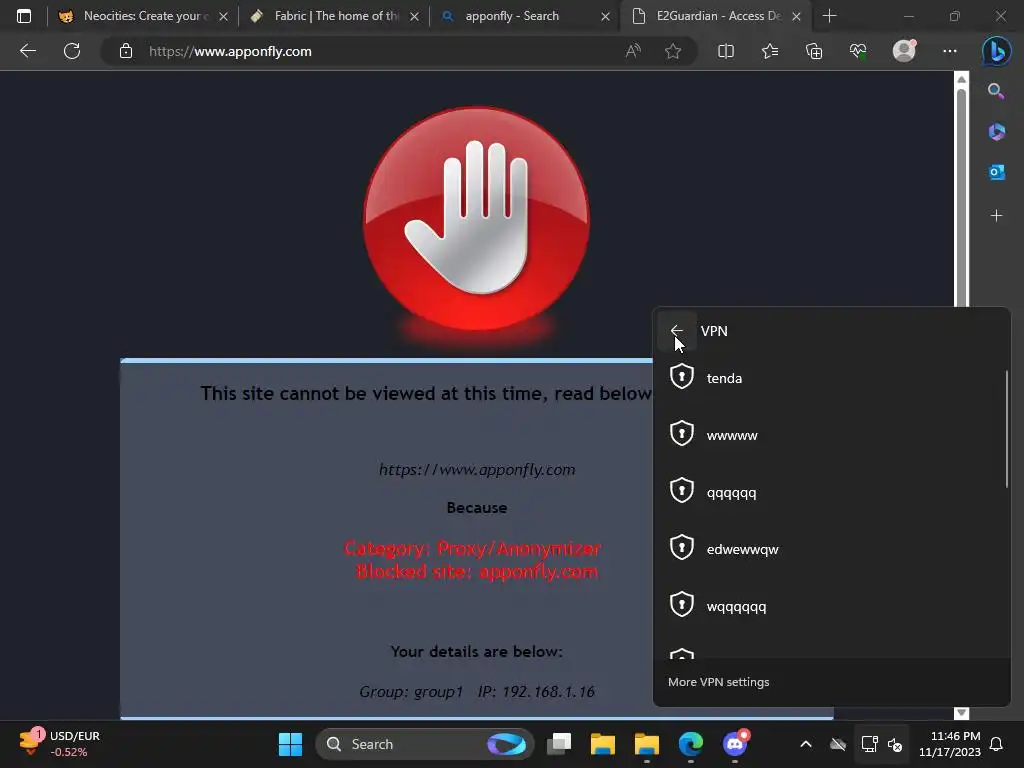Click the page scroll down arrow
This screenshot has height=768, width=1024.
(x=961, y=712)
